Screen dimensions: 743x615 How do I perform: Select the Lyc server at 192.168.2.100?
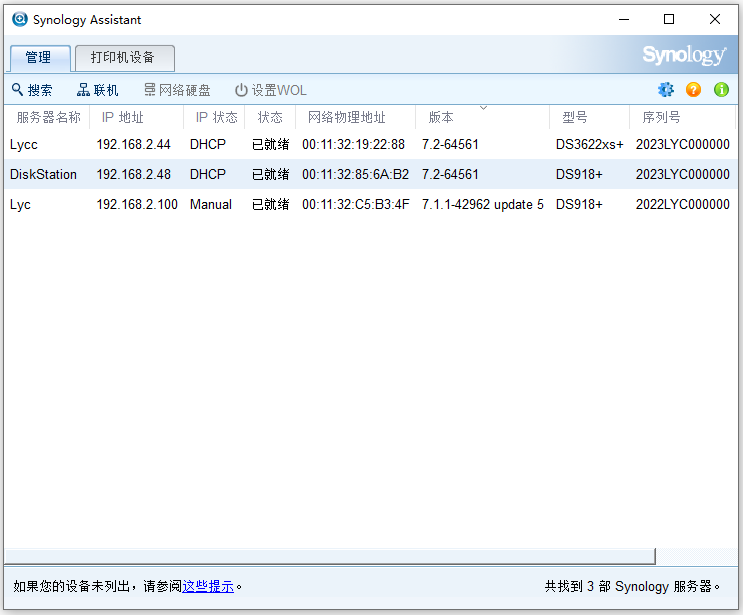click(371, 204)
